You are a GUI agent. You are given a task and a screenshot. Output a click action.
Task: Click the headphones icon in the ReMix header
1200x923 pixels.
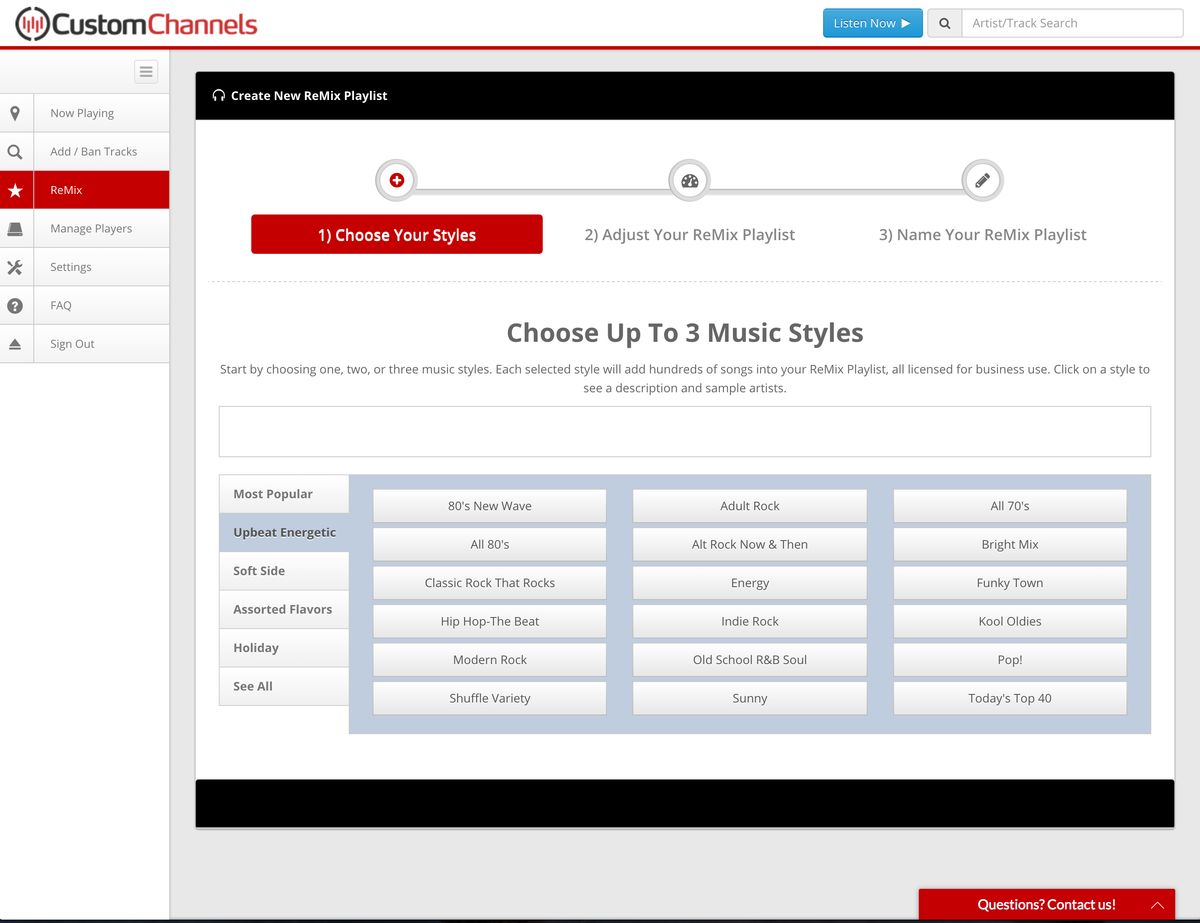click(x=218, y=95)
